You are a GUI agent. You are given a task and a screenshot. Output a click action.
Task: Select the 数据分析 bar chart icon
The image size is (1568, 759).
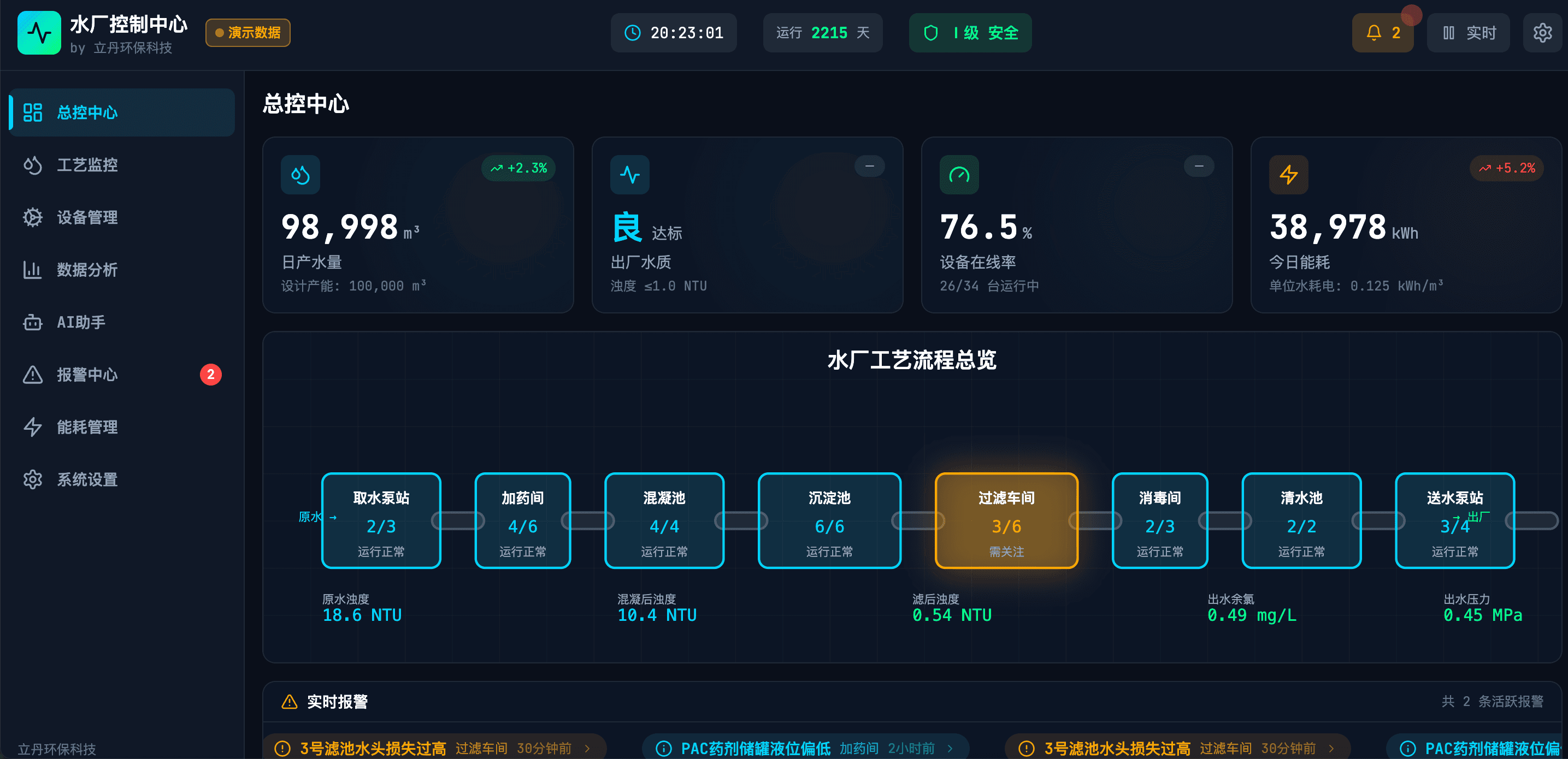[32, 270]
